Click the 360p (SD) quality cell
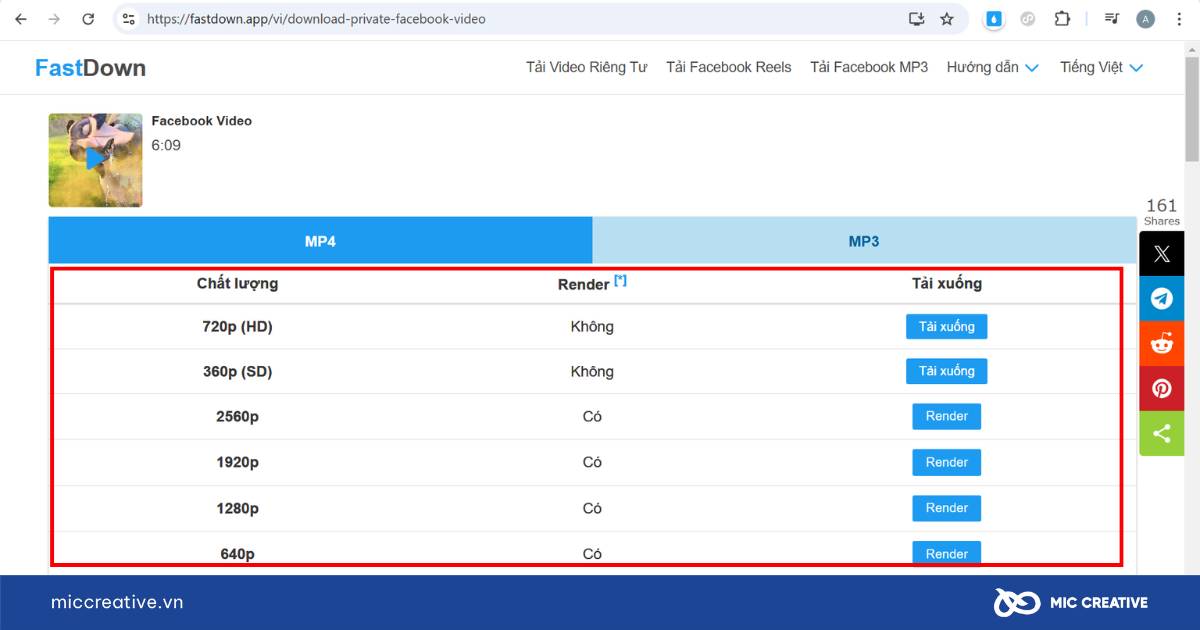Screen dimensions: 1200x630 [238, 371]
